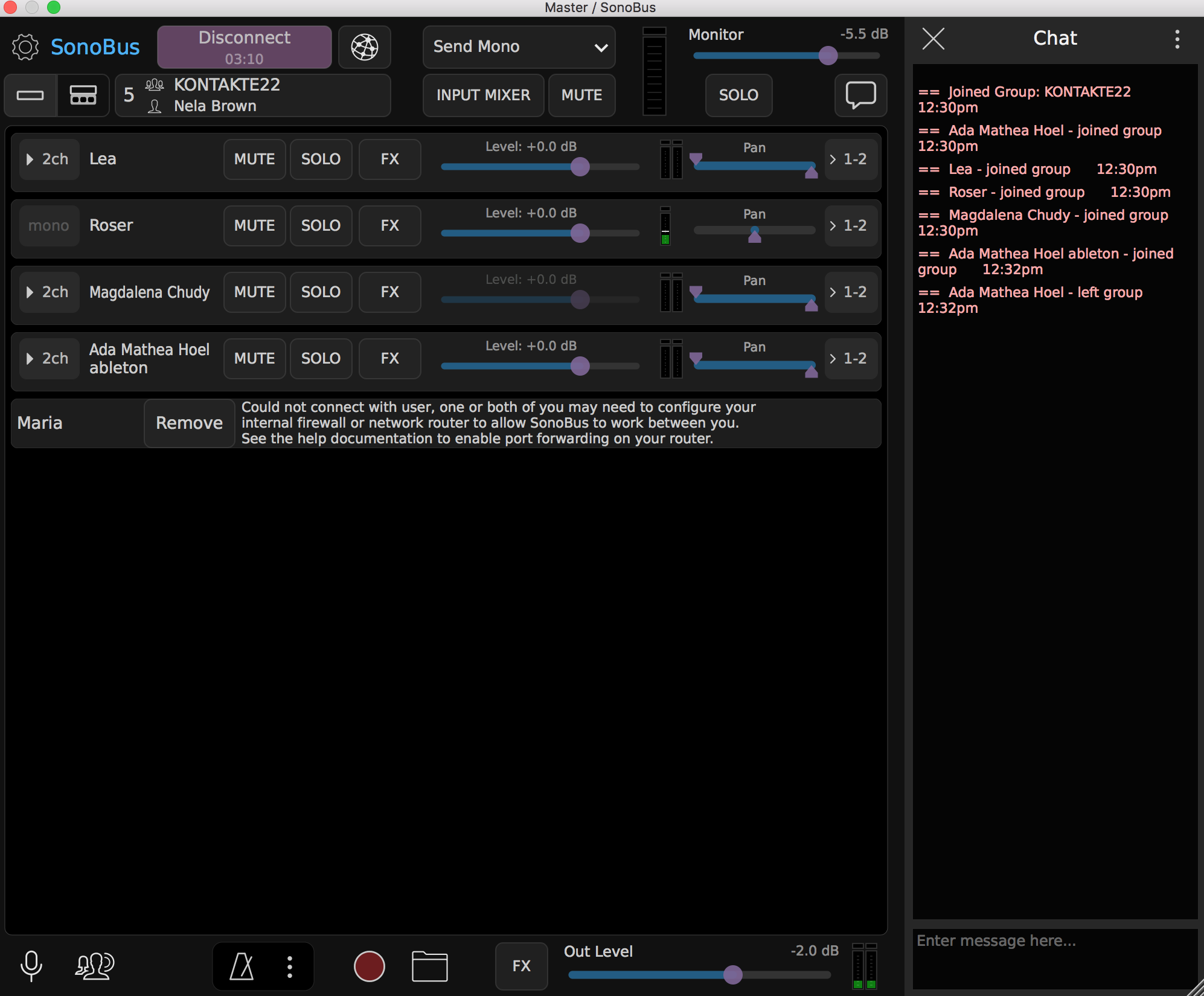The width and height of the screenshot is (1204, 996).
Task: Expand Magdalena Chudy's 2ch channel disclosure
Action: pos(48,292)
